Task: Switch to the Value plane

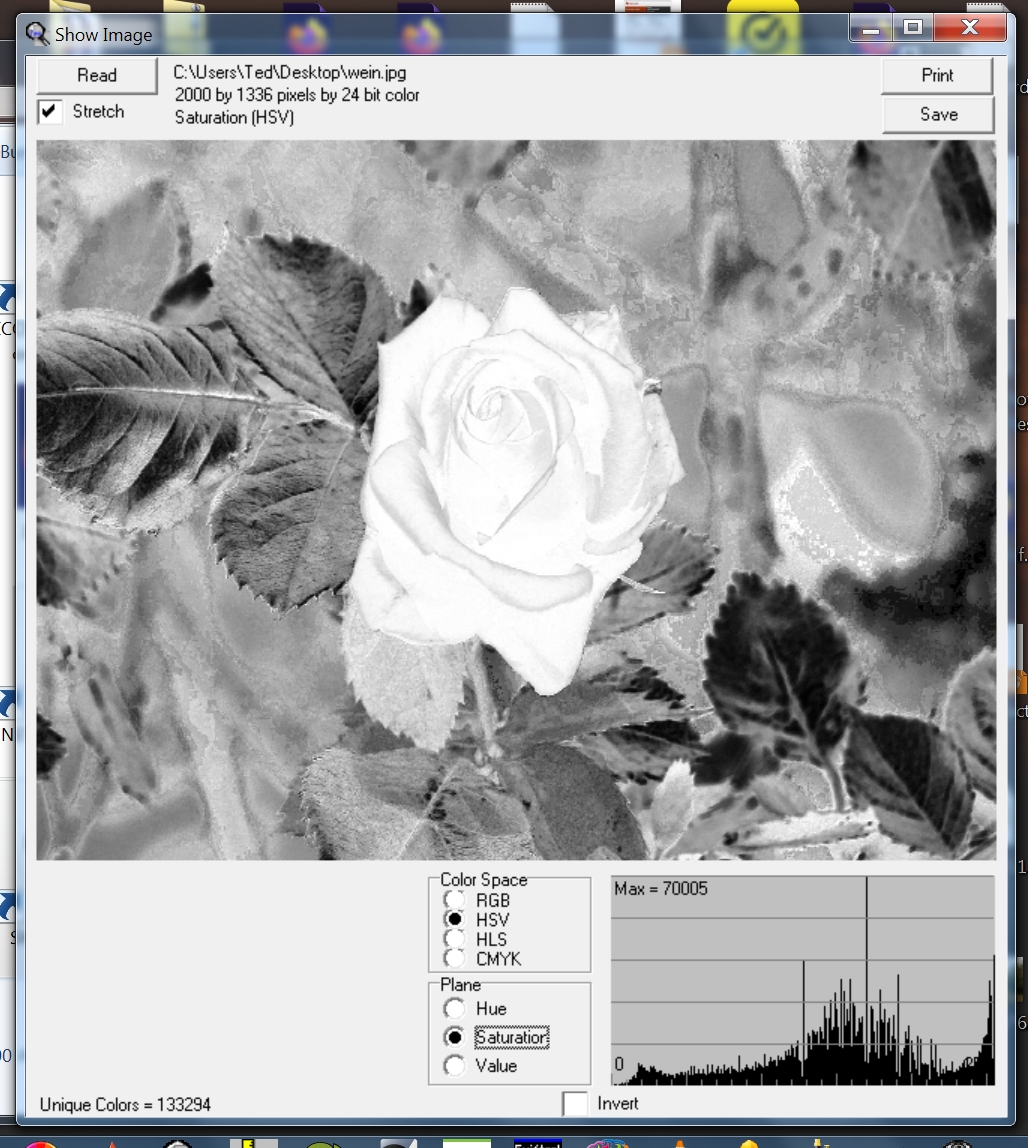Action: (x=455, y=1066)
